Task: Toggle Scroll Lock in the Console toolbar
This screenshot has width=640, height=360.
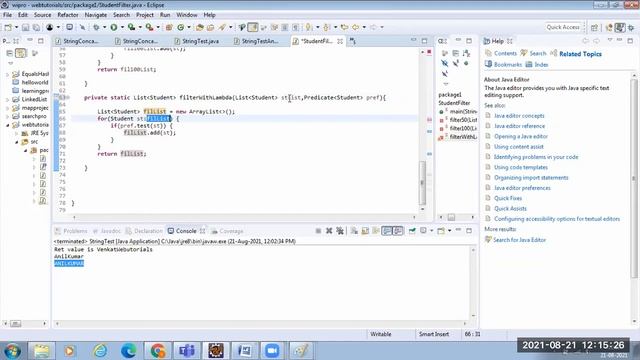Action: [x=365, y=231]
